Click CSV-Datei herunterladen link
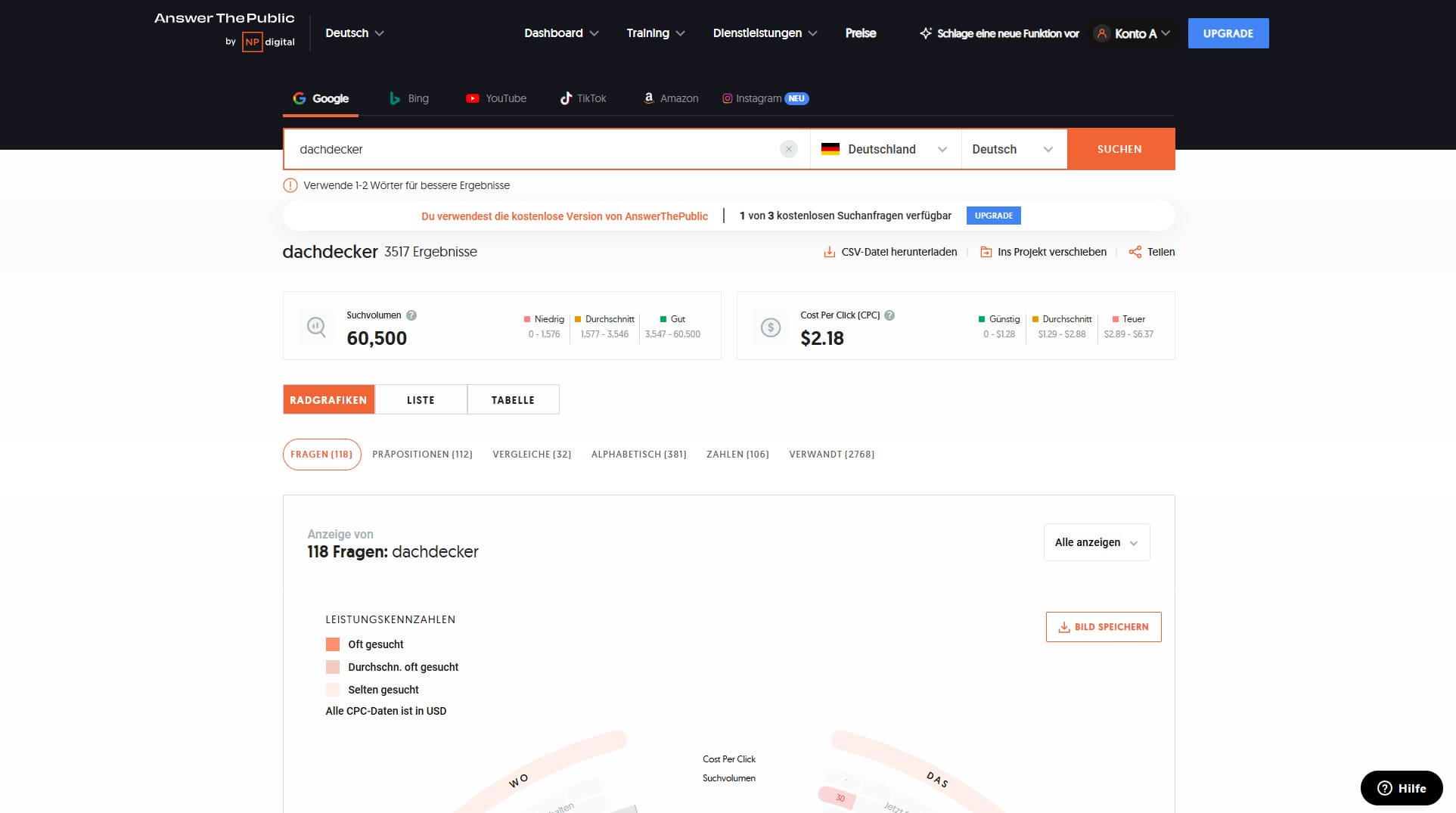The width and height of the screenshot is (1456, 813). pos(890,252)
